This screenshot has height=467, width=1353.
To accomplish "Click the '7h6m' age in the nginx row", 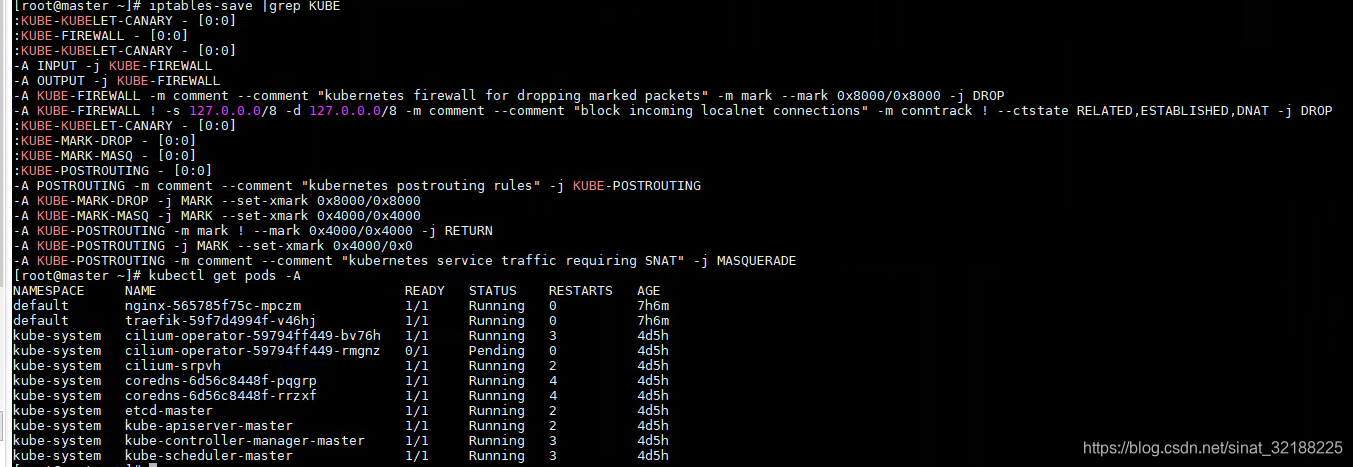I will tap(653, 305).
